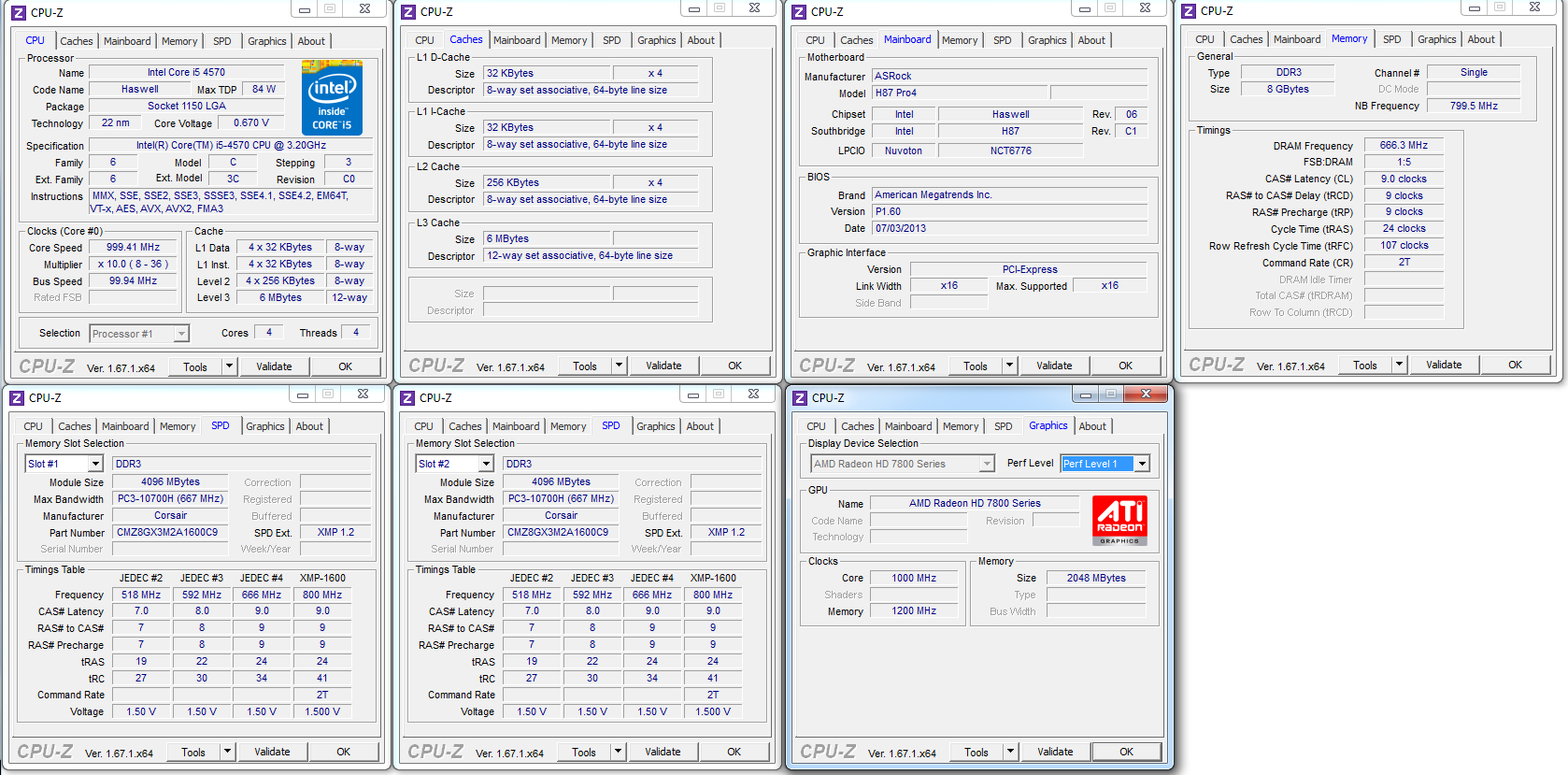This screenshot has width=1568, height=775.
Task: Click OK in the Slot #1 SPD window
Action: coord(344,752)
